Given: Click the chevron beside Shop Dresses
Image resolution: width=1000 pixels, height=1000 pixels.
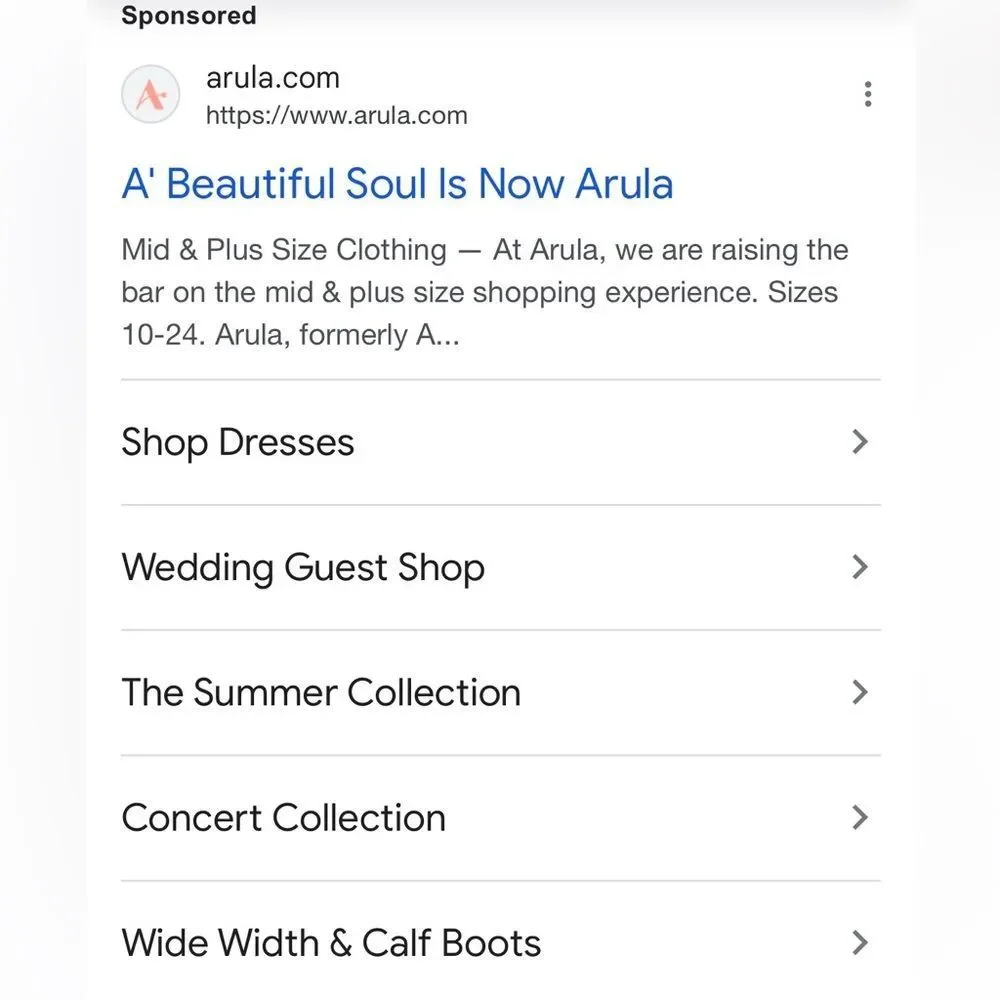Looking at the screenshot, I should [x=859, y=442].
